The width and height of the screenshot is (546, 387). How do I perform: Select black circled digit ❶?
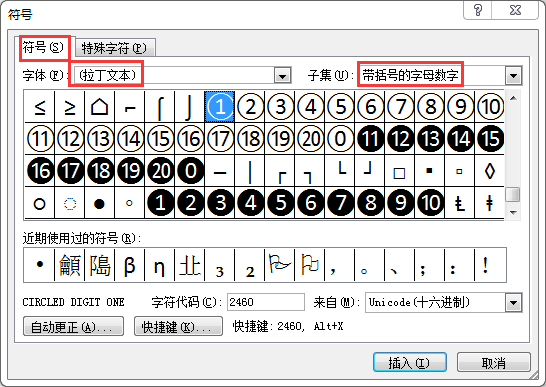click(x=160, y=203)
